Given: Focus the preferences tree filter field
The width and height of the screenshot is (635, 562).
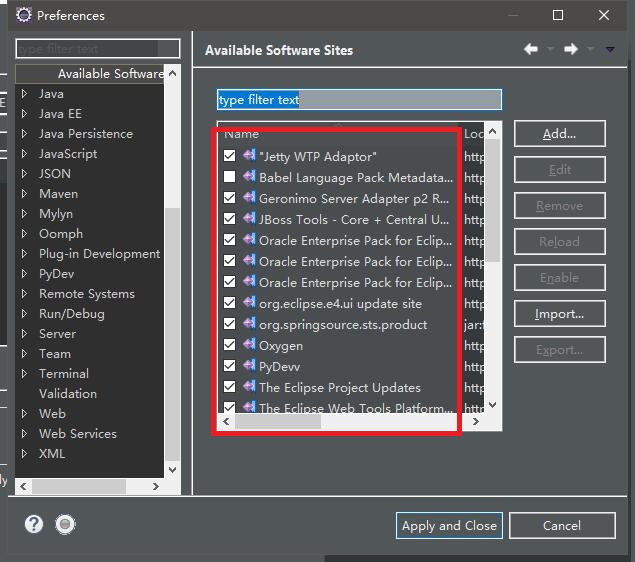Looking at the screenshot, I should pyautogui.click(x=98, y=49).
